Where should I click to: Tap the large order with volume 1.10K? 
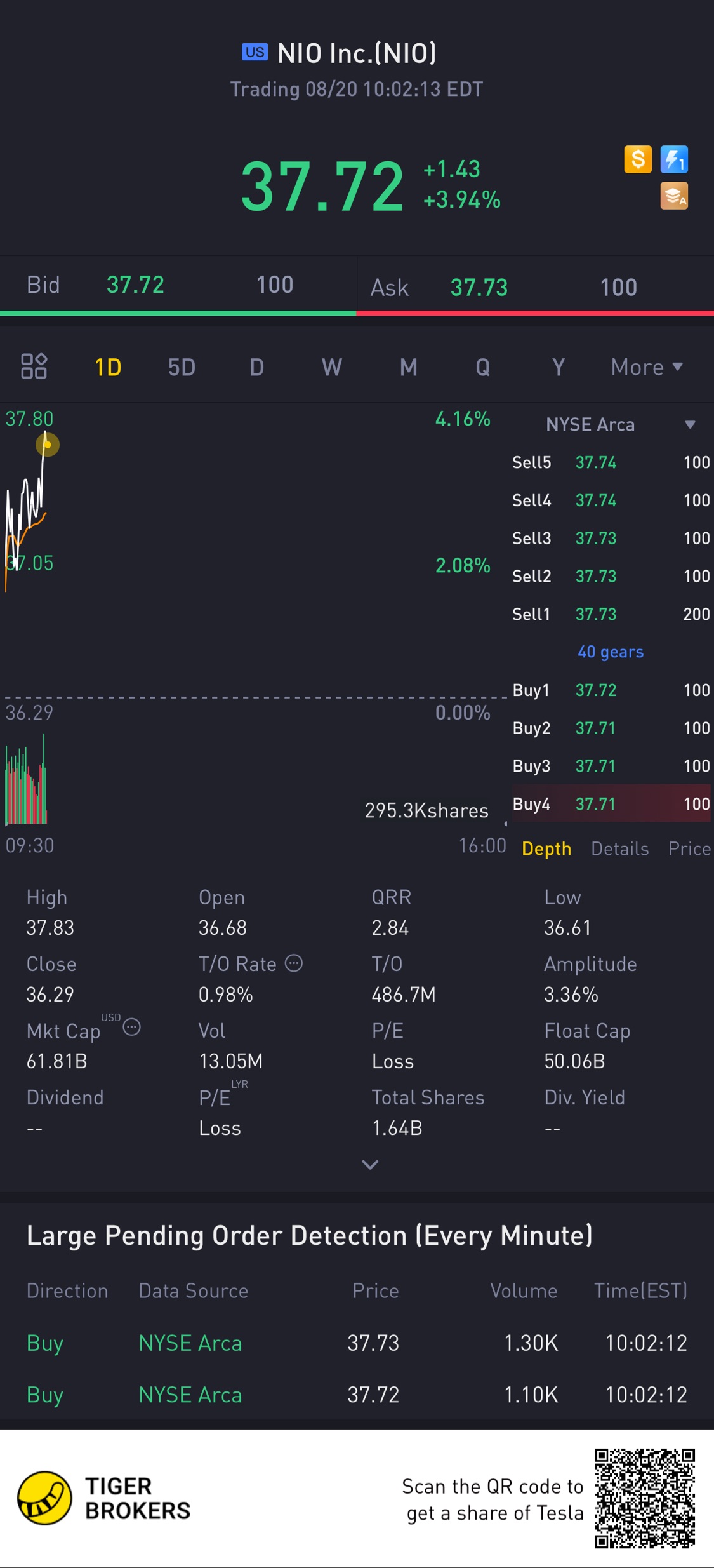pos(357,1395)
